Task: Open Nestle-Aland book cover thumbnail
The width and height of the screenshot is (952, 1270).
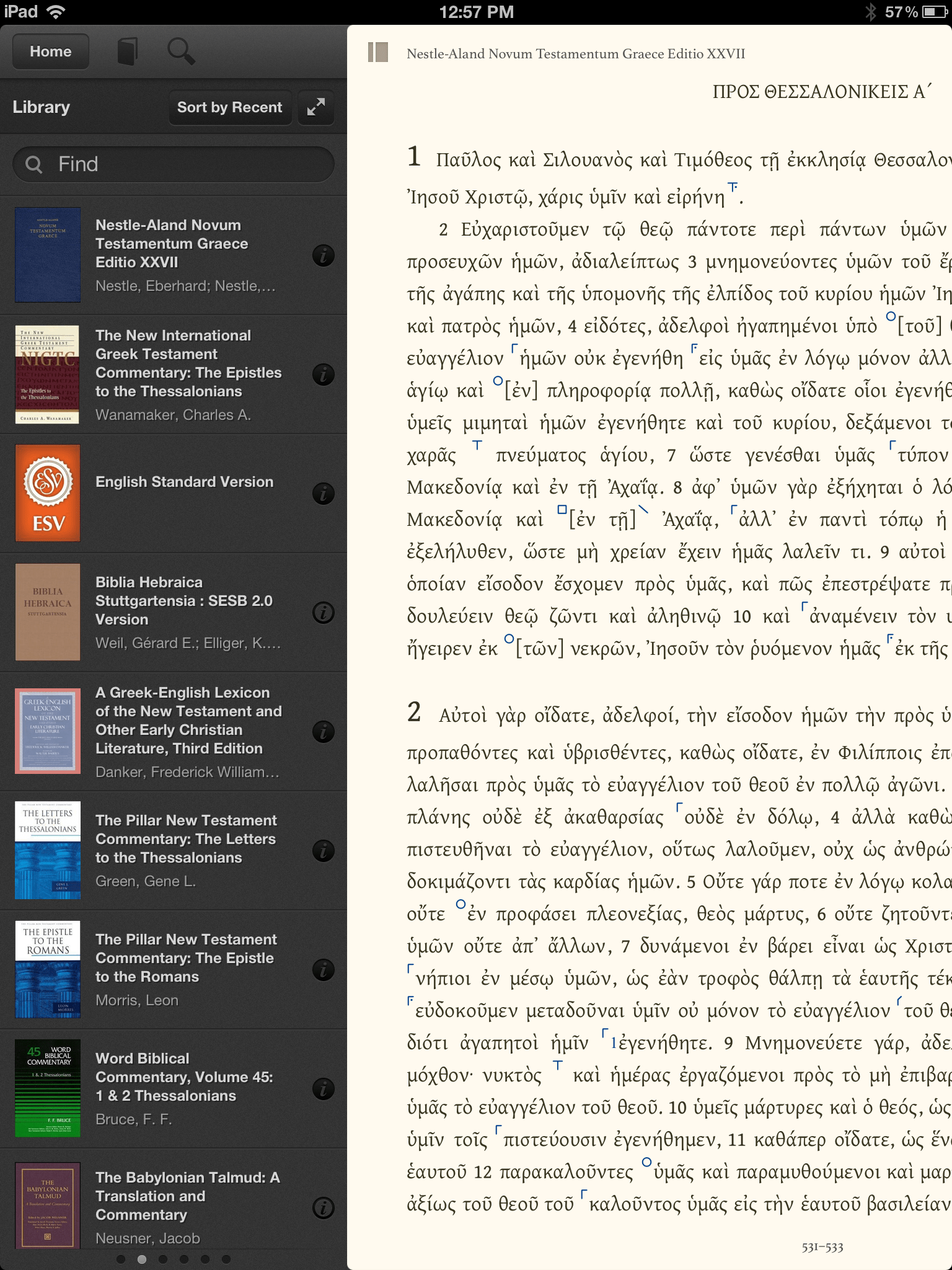Action: point(48,255)
